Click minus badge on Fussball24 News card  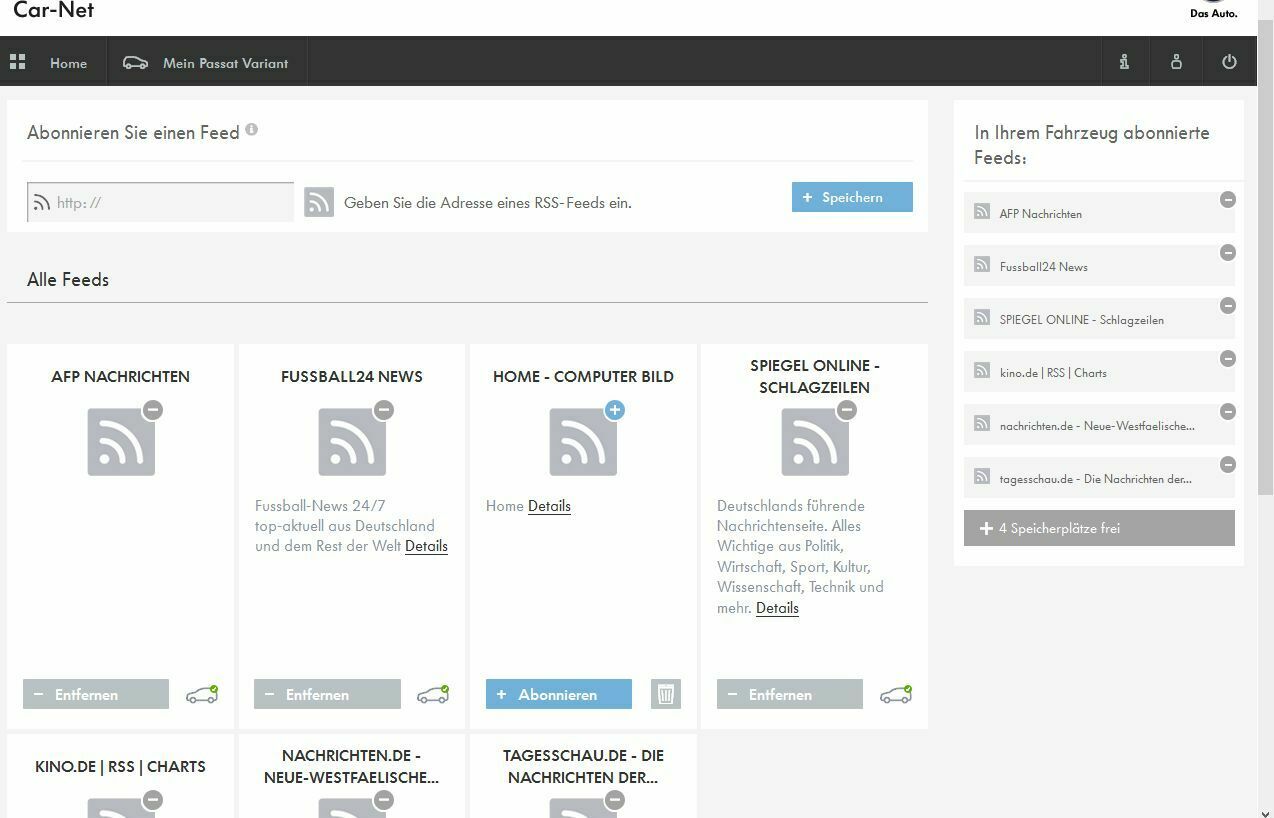(x=384, y=410)
